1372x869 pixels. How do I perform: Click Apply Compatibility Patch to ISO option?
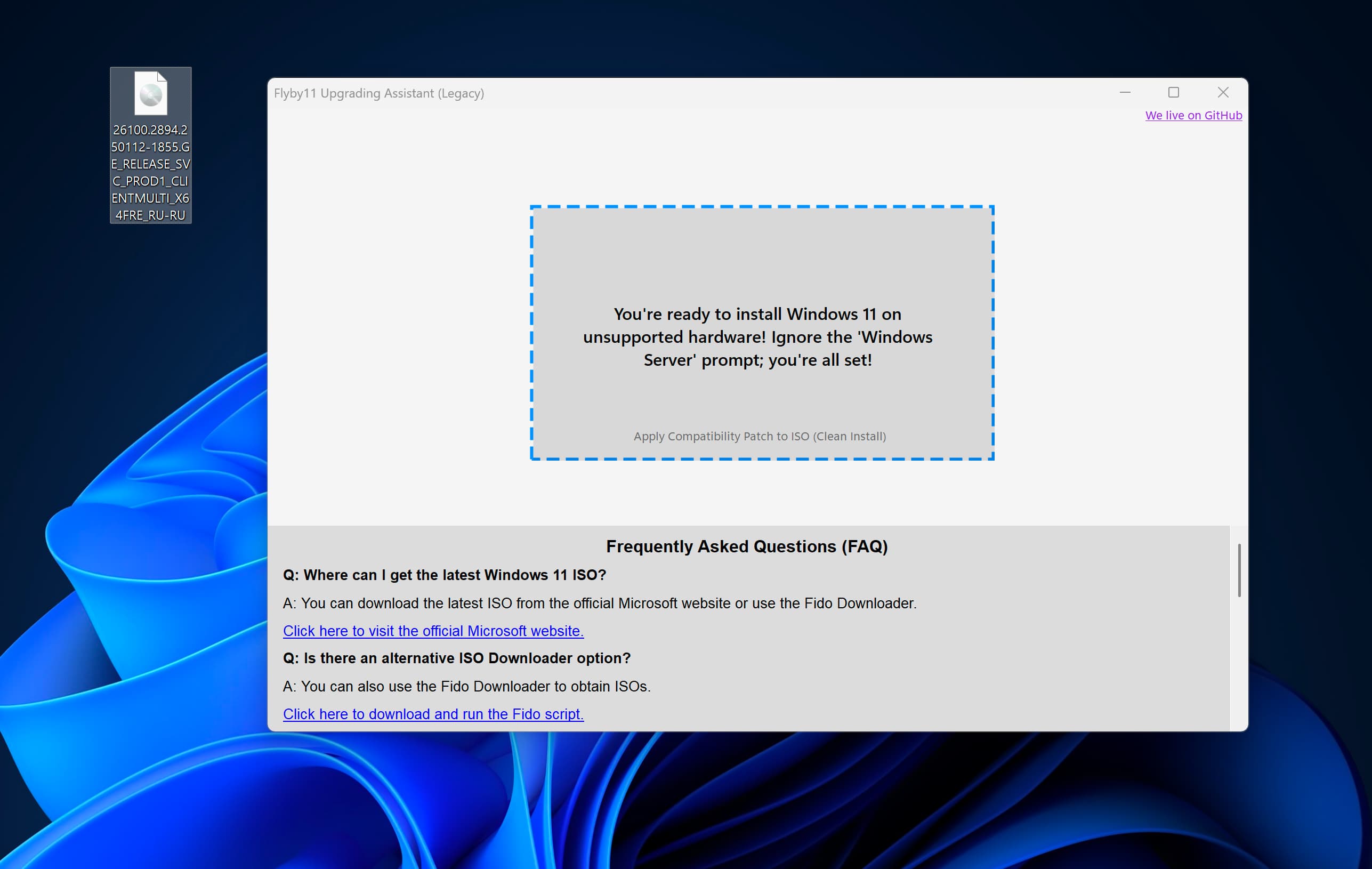(760, 436)
